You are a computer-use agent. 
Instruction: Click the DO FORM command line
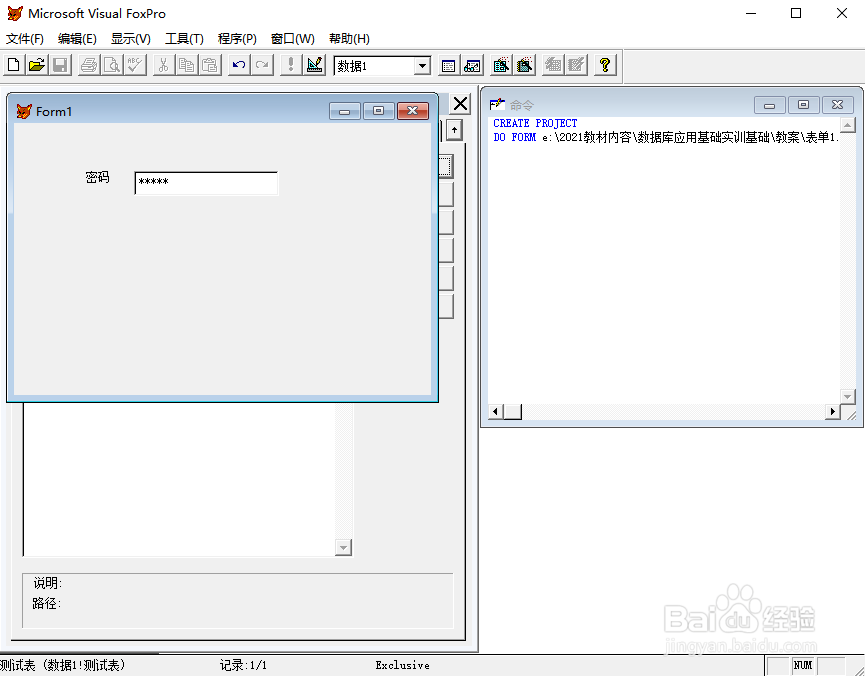click(x=666, y=137)
